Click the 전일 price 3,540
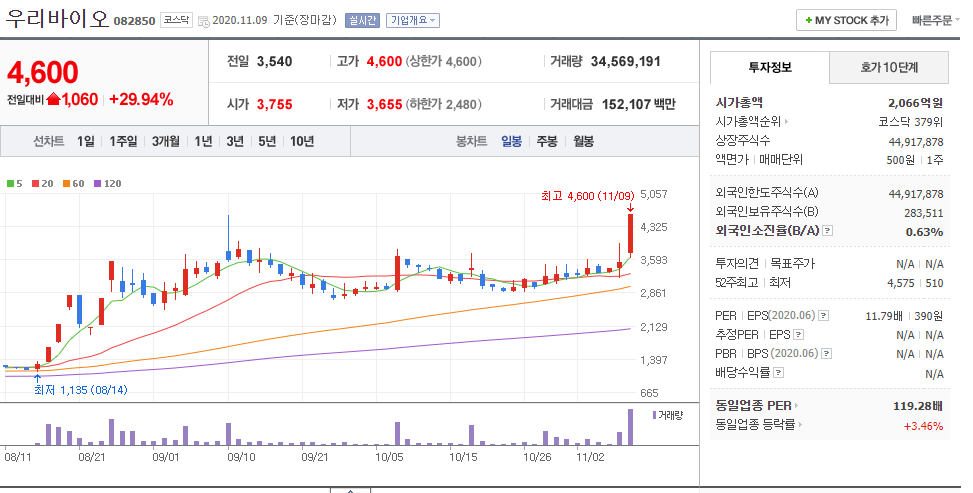 [x=274, y=61]
